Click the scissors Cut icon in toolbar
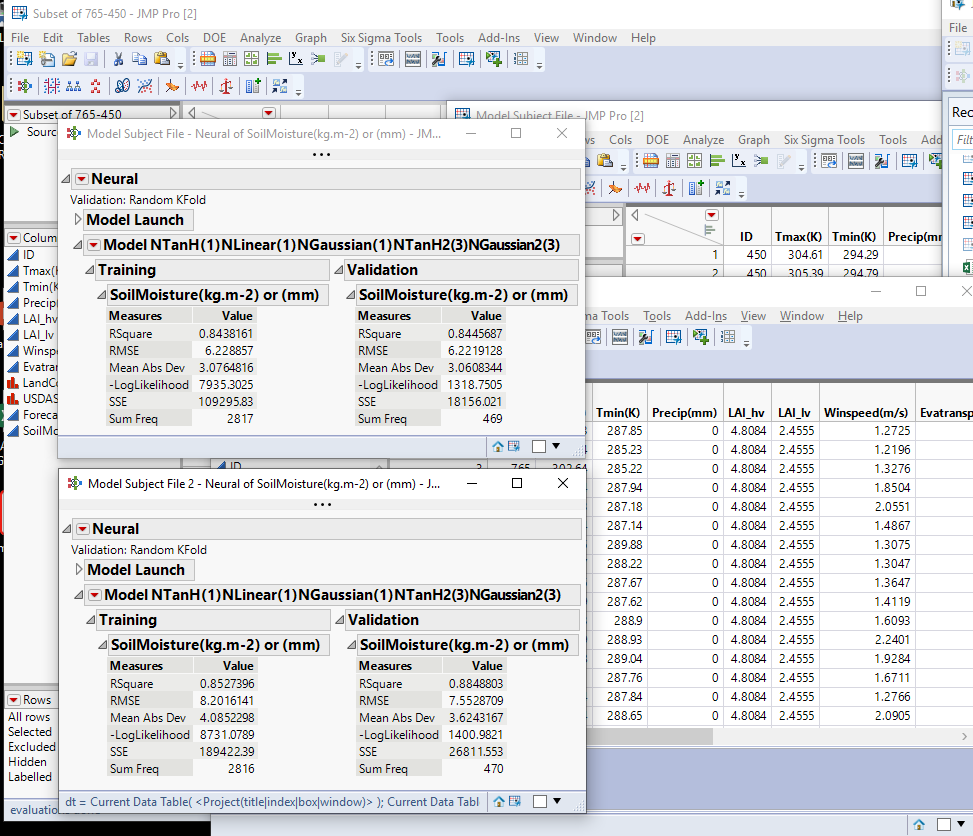This screenshot has height=836, width=973. pos(117,59)
